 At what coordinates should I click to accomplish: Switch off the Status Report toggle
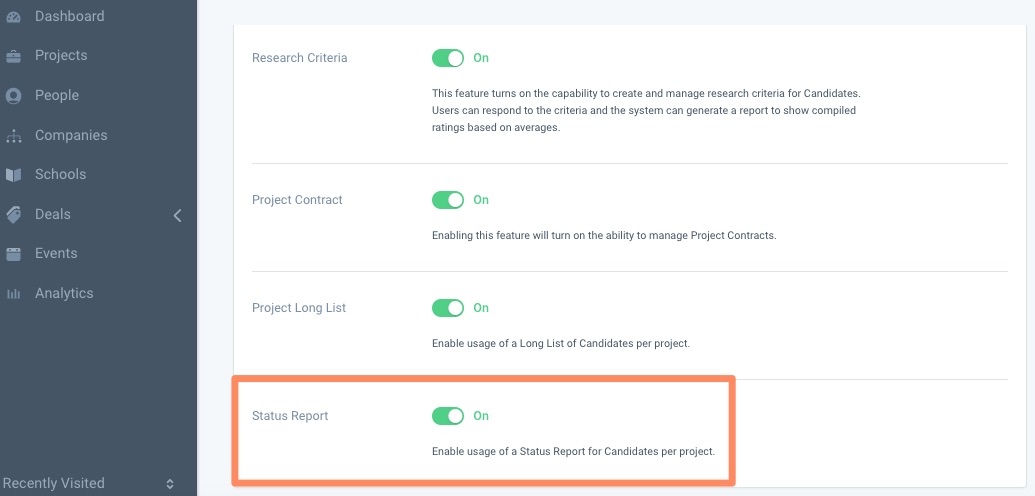point(448,415)
